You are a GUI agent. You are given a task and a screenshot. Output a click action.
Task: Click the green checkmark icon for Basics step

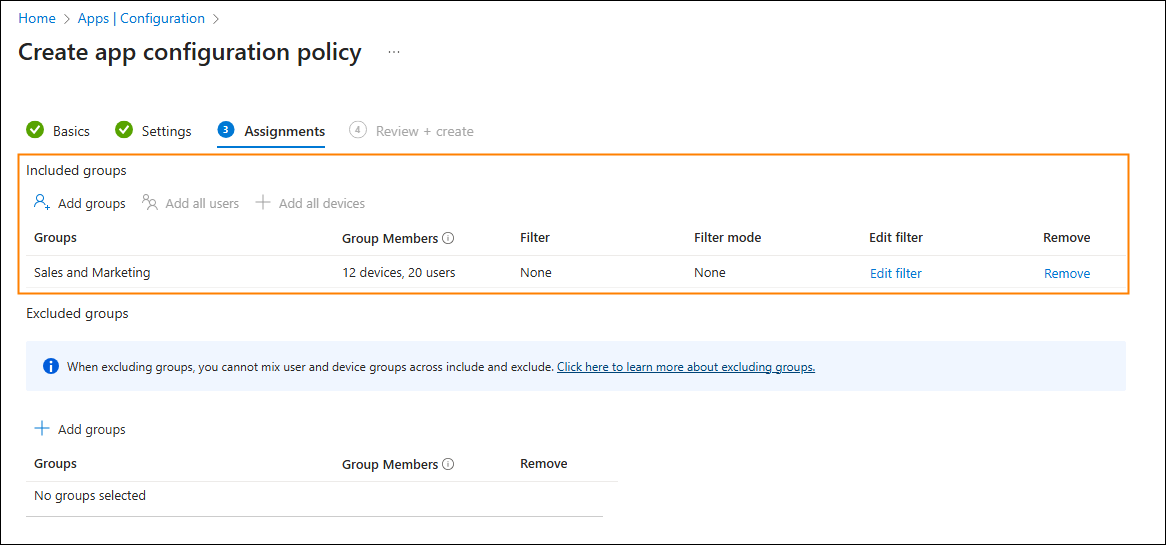(34, 130)
